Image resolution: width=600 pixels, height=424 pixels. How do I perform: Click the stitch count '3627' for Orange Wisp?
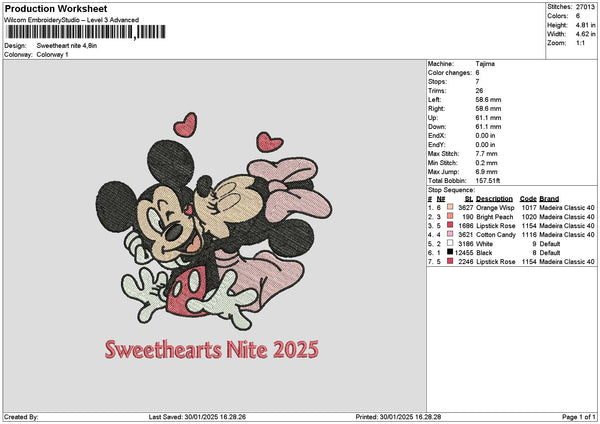point(466,208)
